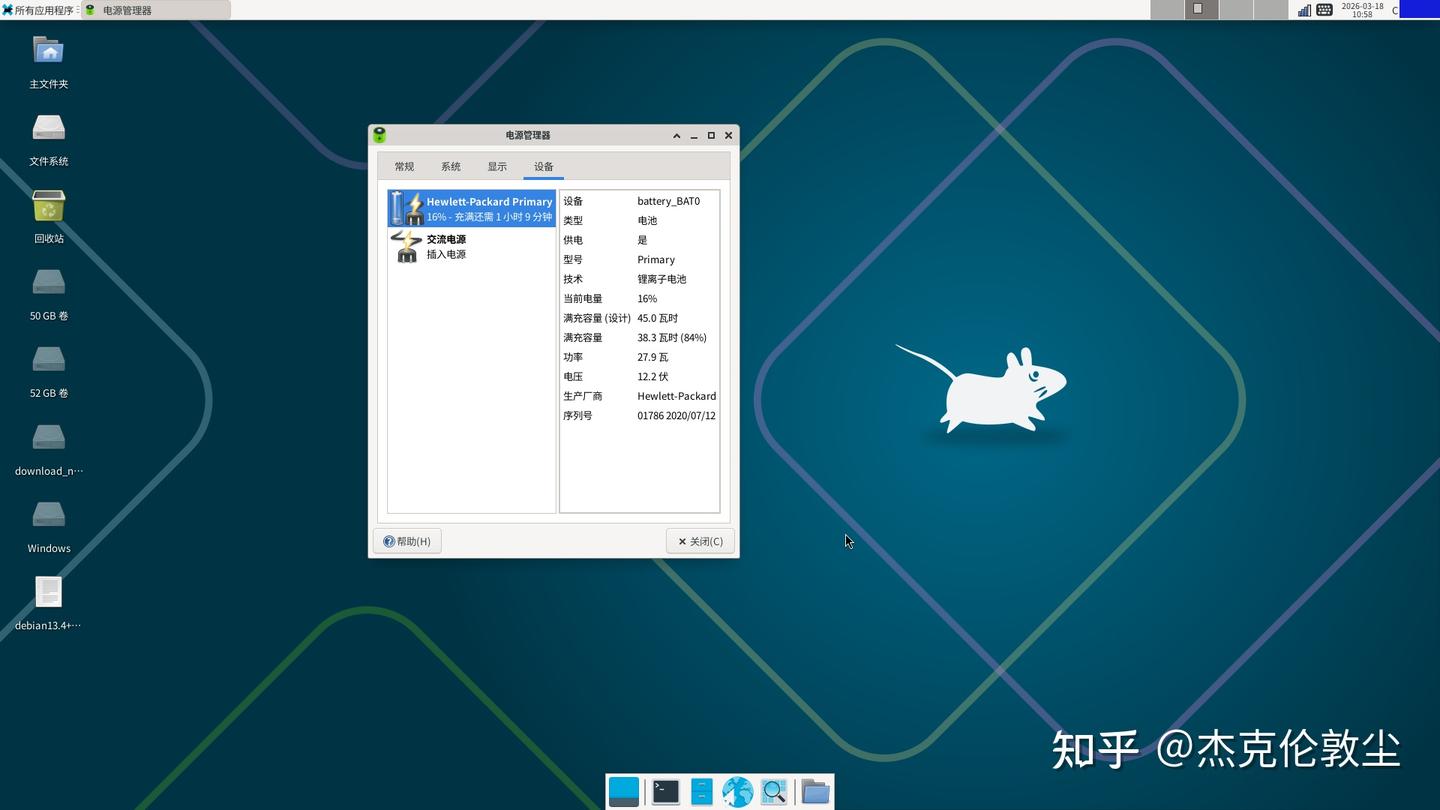The height and width of the screenshot is (810, 1440).
Task: Roll up the power manager window with the arrow button
Action: pos(677,136)
